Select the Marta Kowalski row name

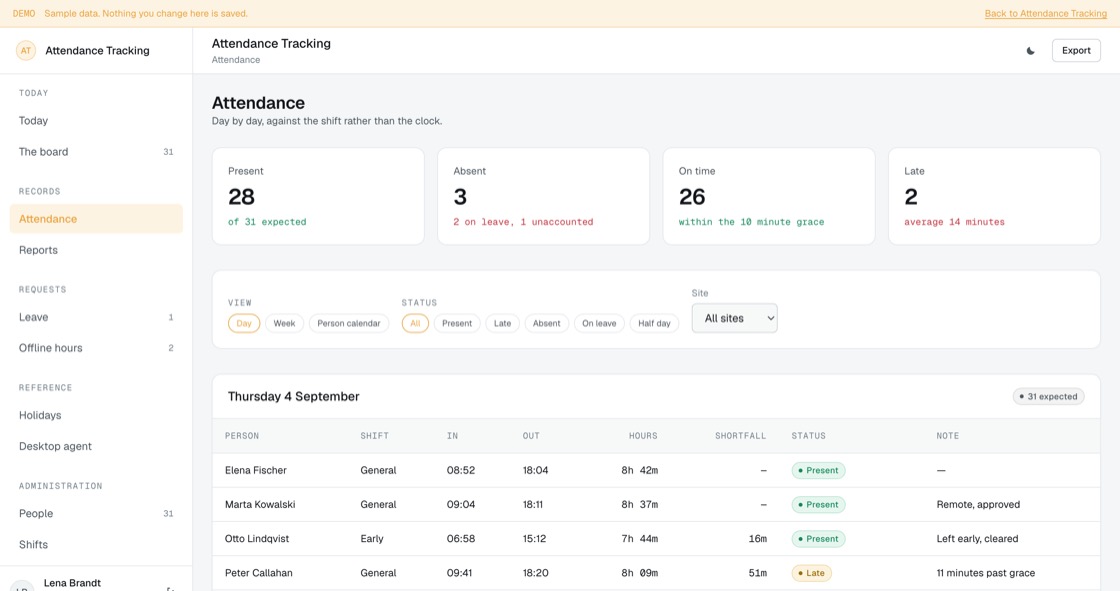[x=260, y=505]
